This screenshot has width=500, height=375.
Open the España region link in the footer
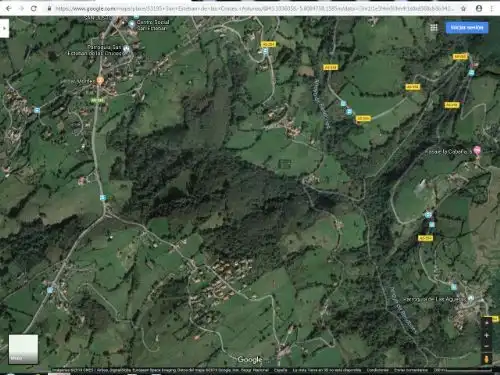[280, 370]
